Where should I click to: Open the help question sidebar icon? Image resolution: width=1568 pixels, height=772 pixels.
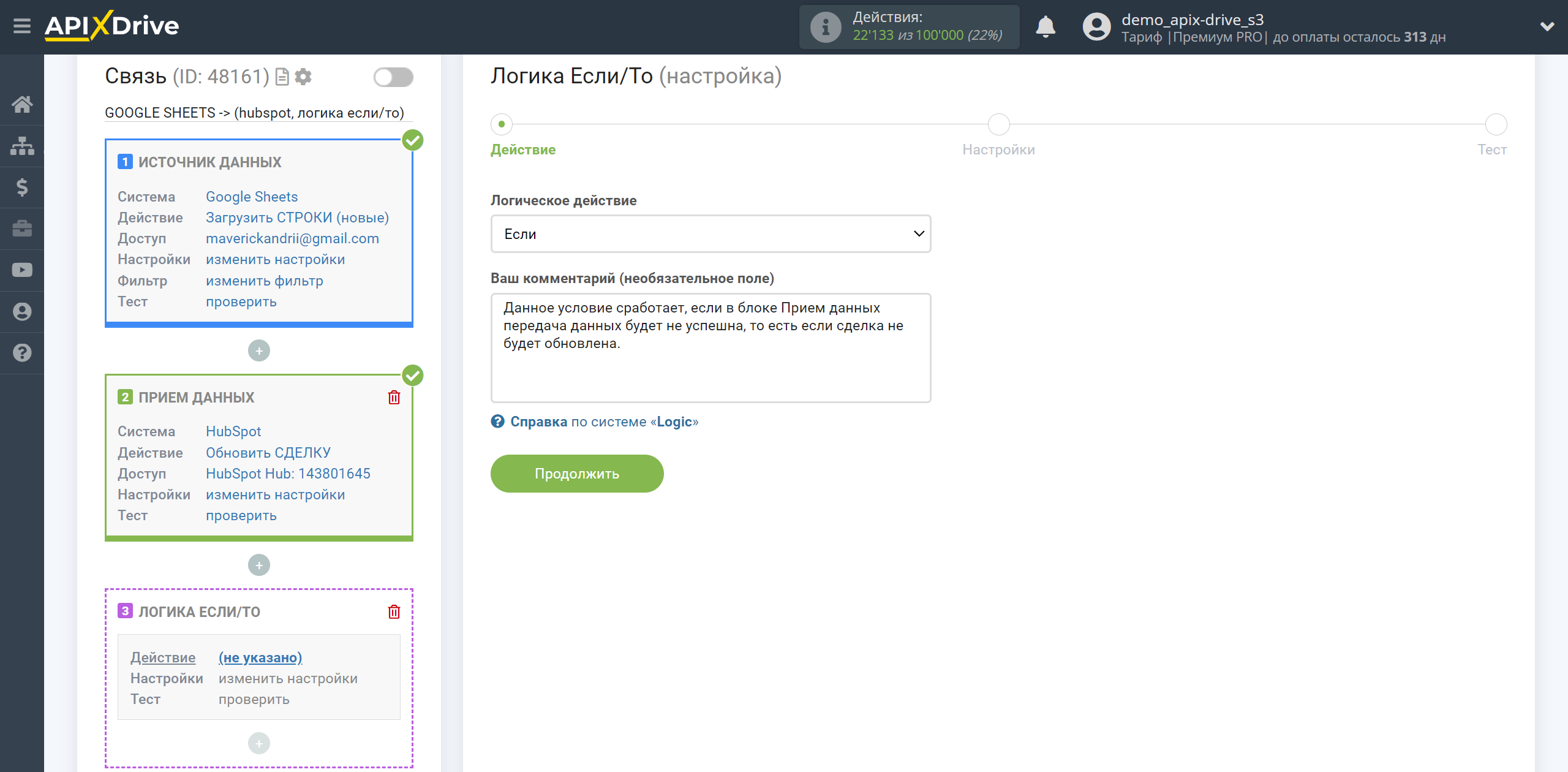(22, 353)
